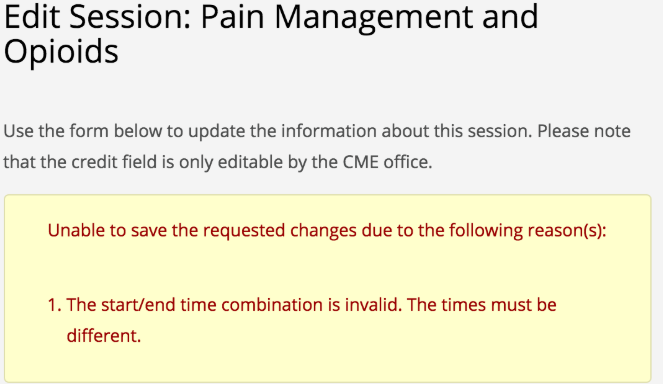Click the phrase "The times must be"
The width and height of the screenshot is (663, 384).
pyautogui.click(x=482, y=305)
